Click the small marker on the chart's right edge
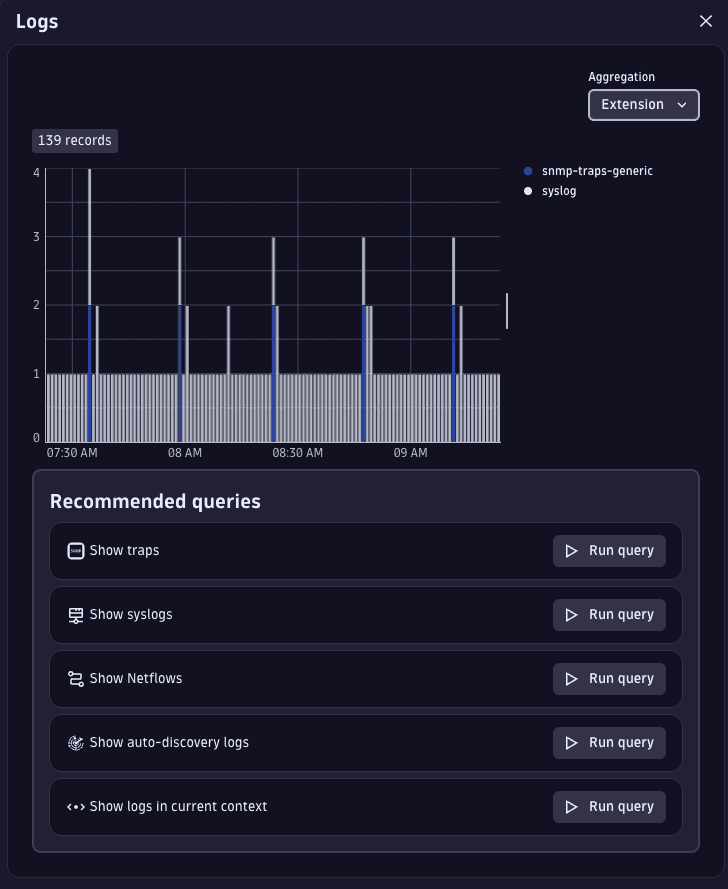 (x=508, y=311)
